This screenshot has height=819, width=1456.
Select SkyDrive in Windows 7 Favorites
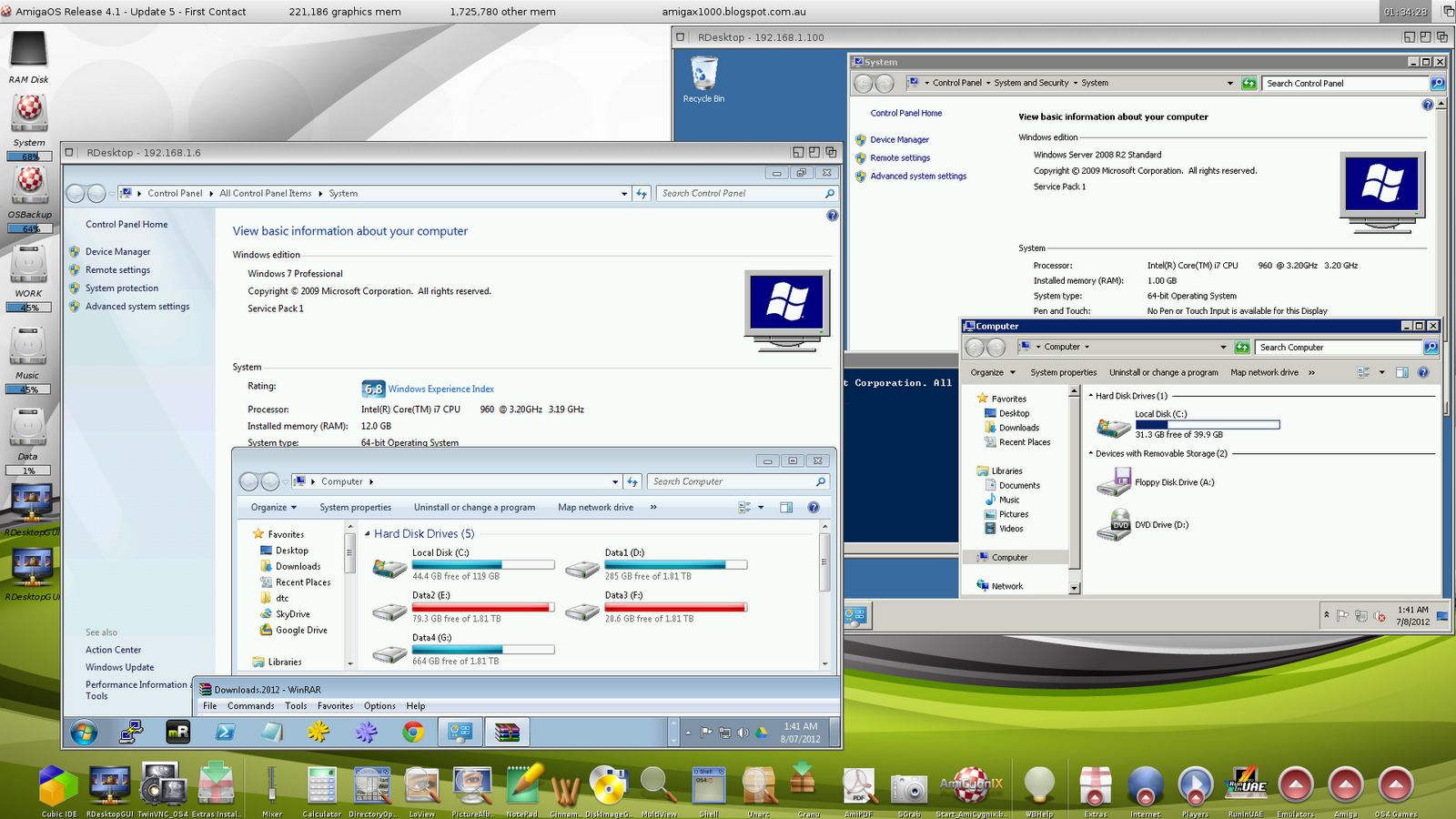(293, 614)
